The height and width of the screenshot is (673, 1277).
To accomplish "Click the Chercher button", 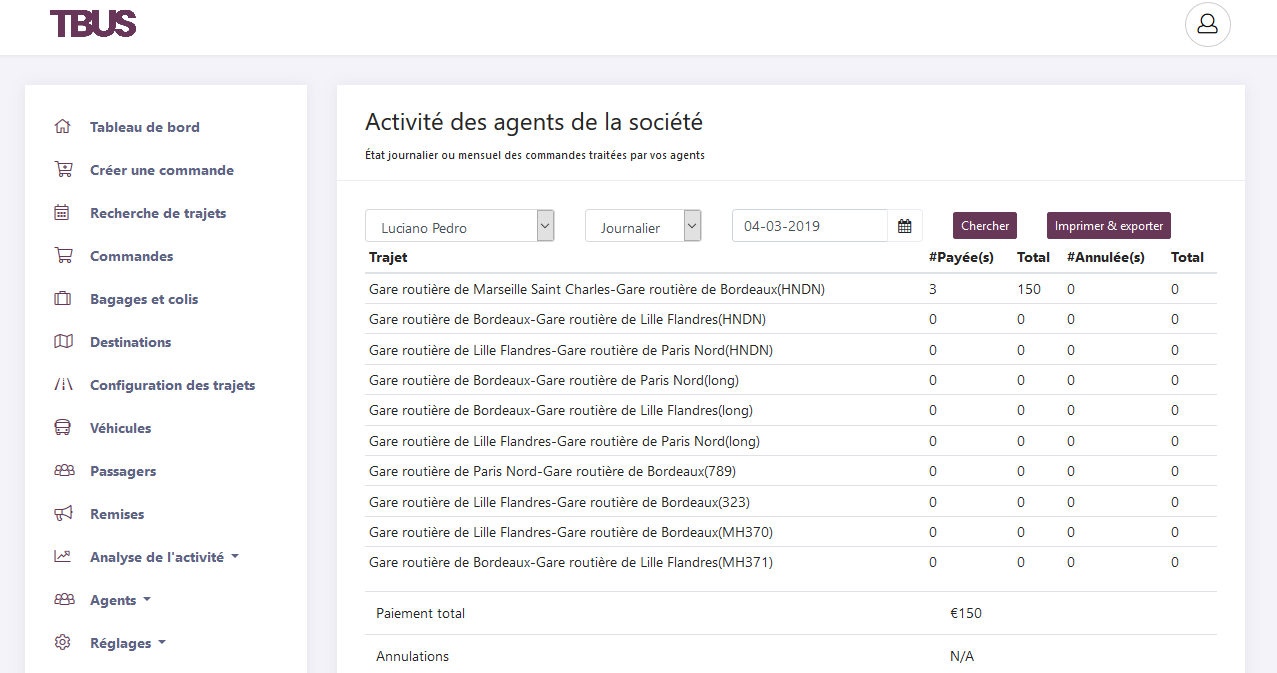I will point(984,225).
